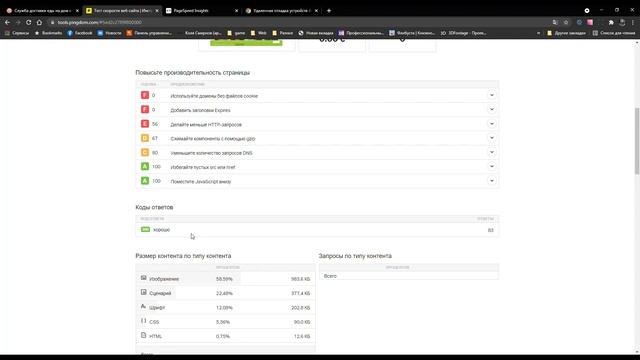Click the HTML content type icon
The image size is (640, 360).
[143, 335]
